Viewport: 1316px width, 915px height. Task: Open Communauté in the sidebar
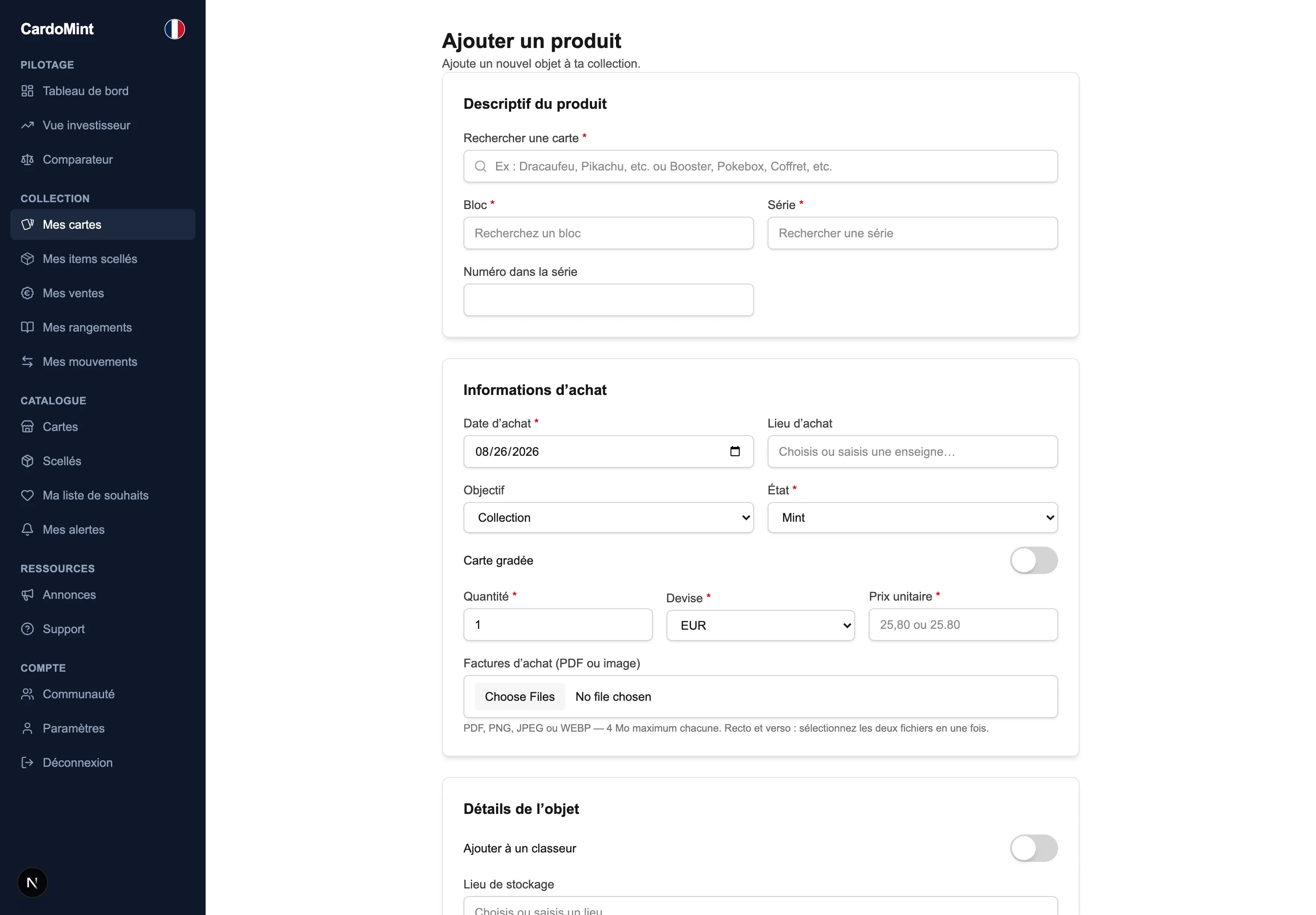(102, 694)
